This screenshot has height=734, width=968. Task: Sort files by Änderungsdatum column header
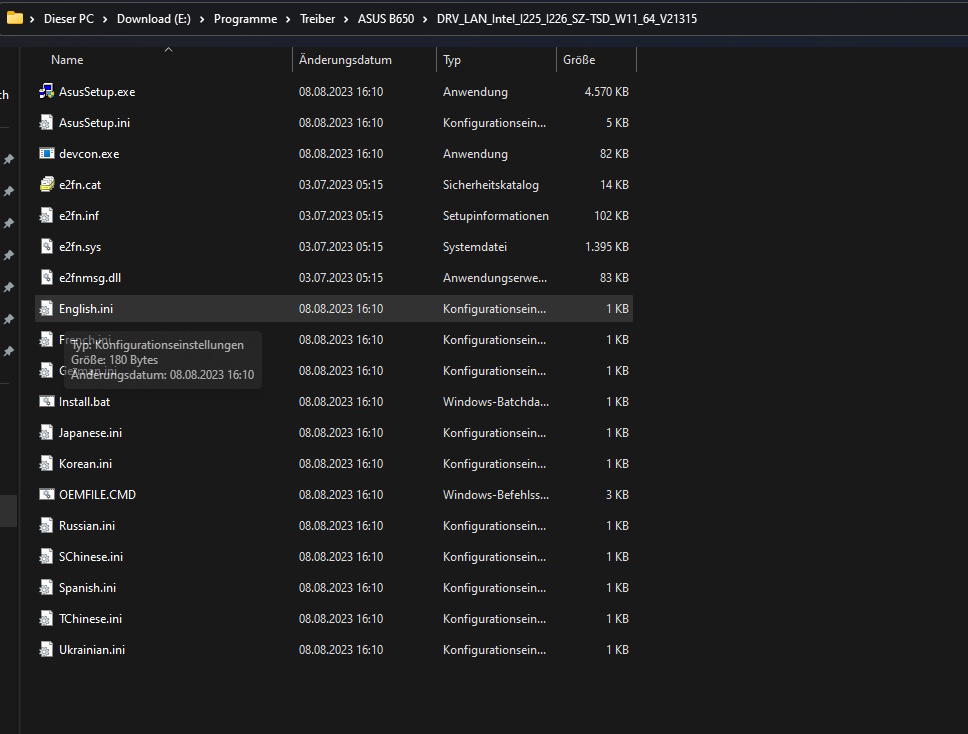click(345, 60)
